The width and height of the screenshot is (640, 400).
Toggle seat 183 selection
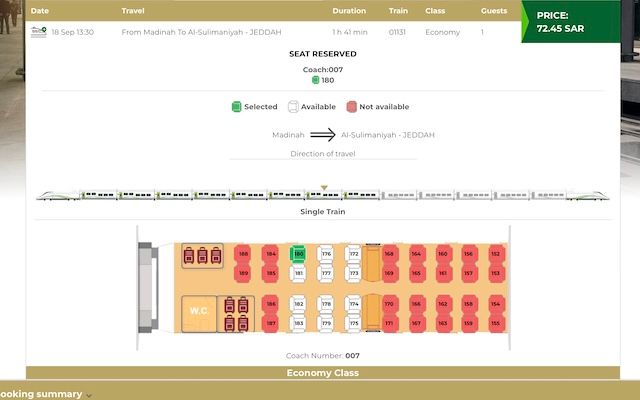tap(298, 322)
